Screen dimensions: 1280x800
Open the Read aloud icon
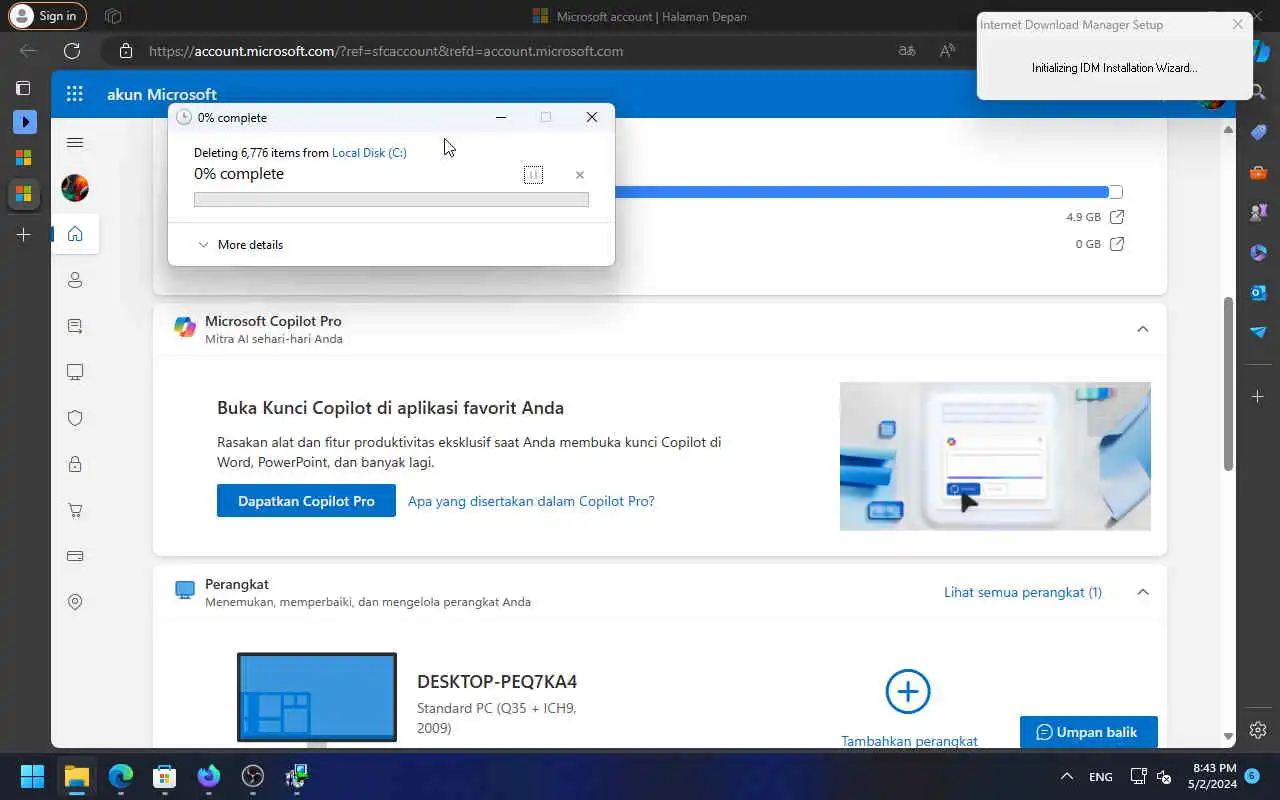(x=947, y=51)
